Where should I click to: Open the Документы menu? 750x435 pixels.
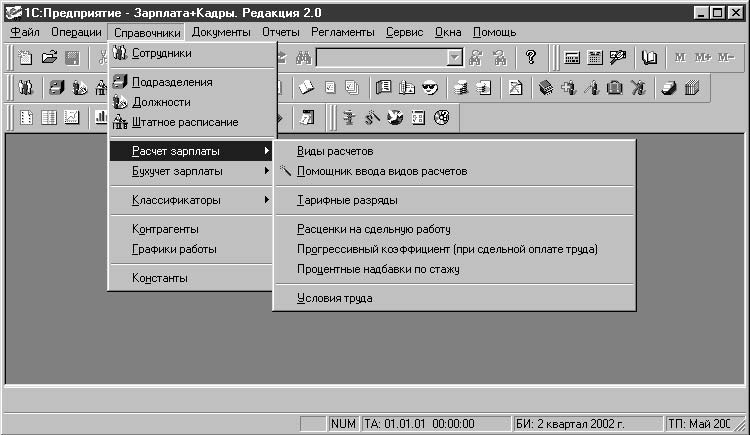221,32
